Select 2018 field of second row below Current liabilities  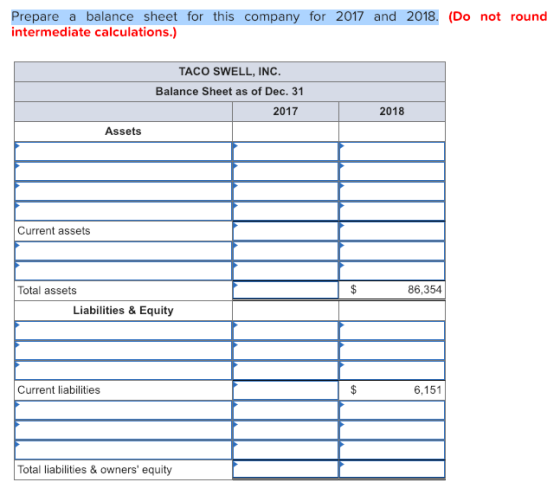pos(392,430)
